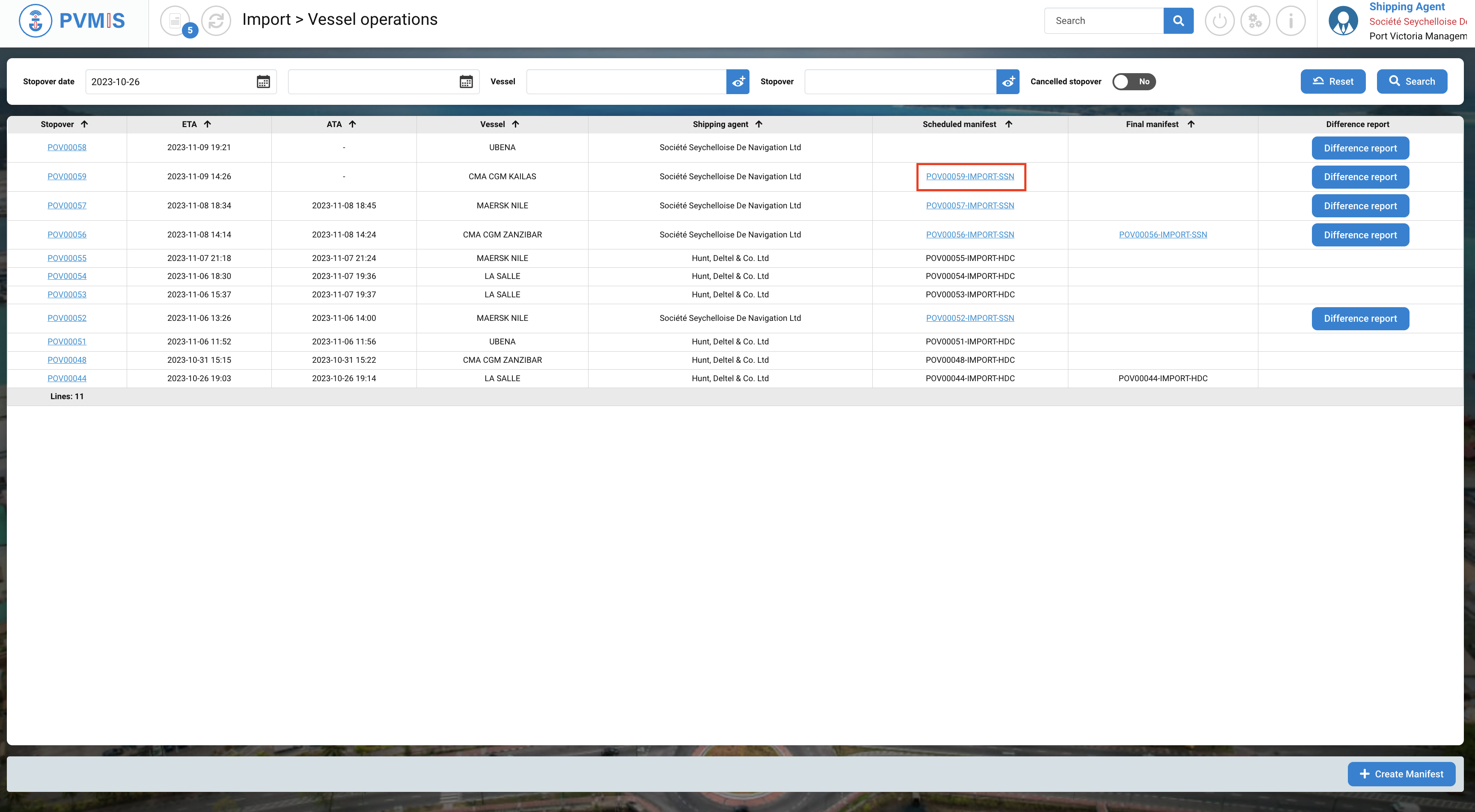Click the top Search text field
The image size is (1475, 812).
tap(1103, 21)
